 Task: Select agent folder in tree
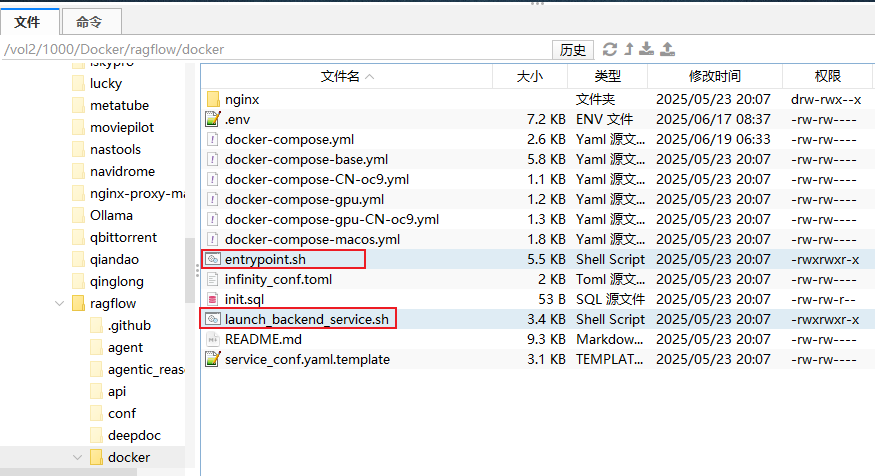tap(126, 348)
